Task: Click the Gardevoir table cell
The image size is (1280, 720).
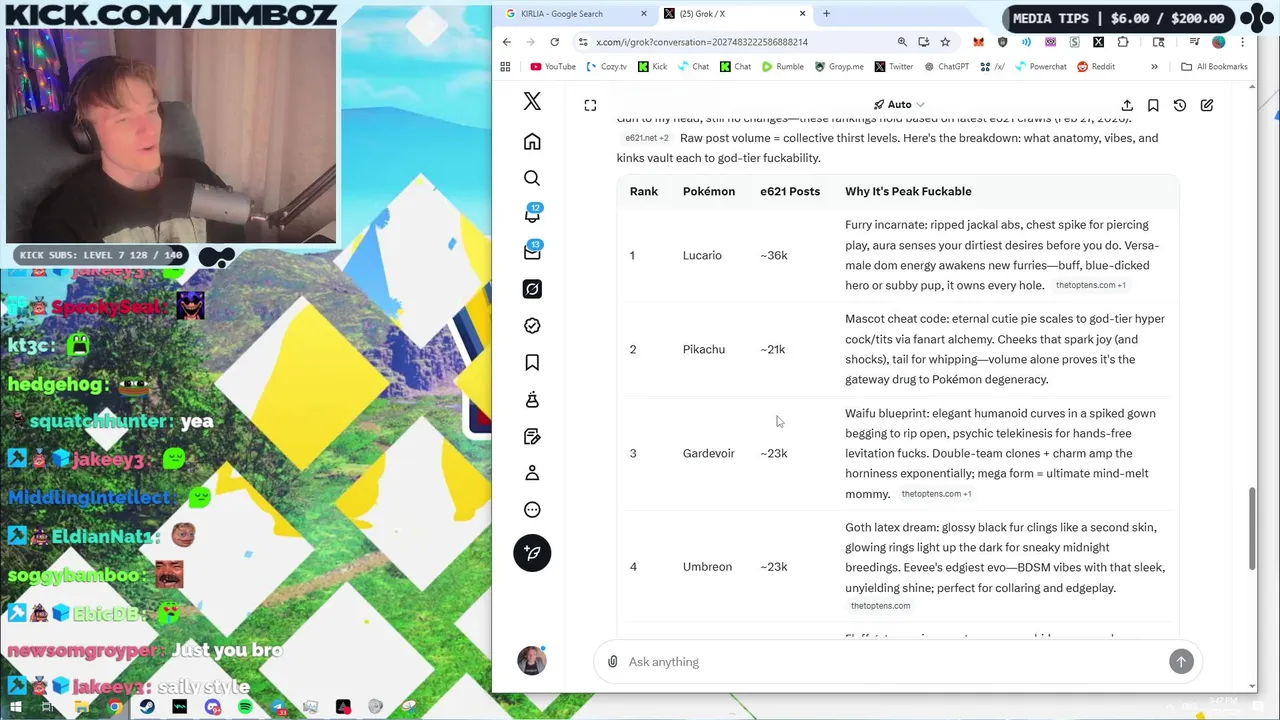Action: pyautogui.click(x=708, y=453)
